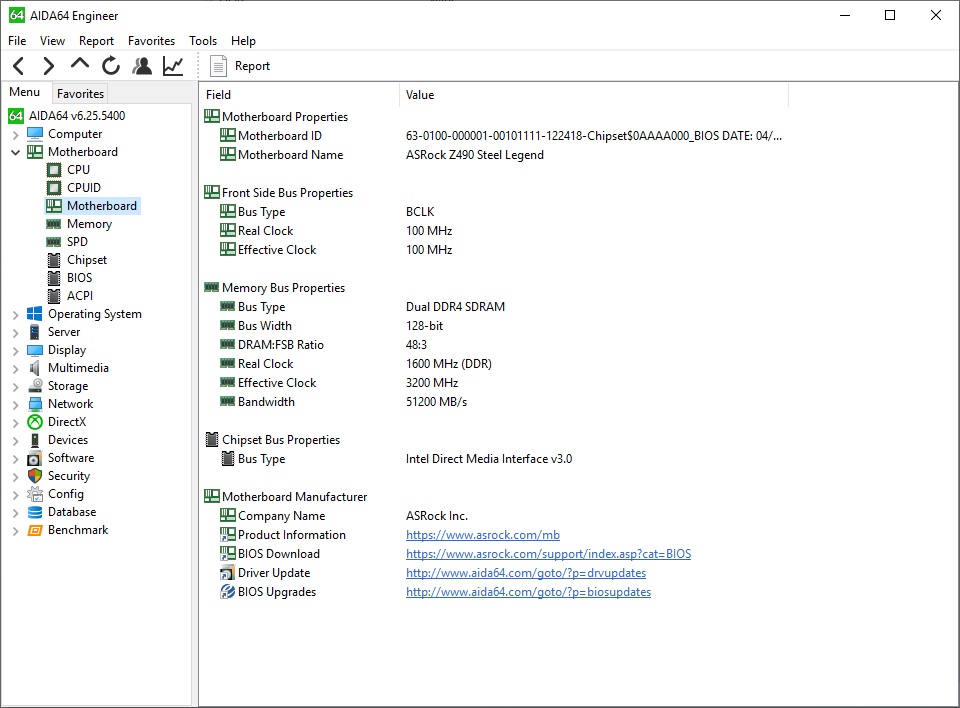Go back with the left arrow toolbar icon

[19, 66]
